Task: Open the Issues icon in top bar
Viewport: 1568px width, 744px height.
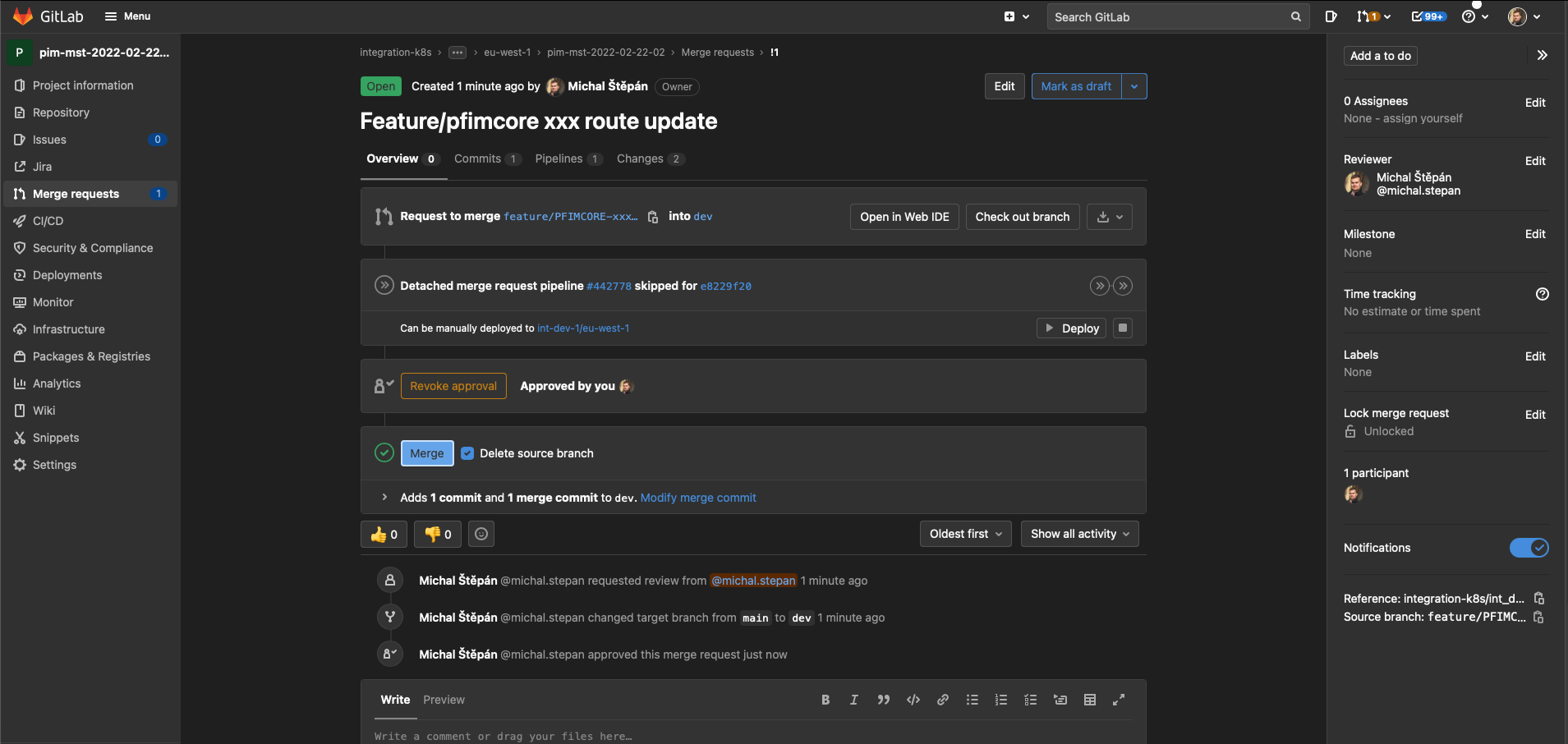Action: click(1331, 16)
